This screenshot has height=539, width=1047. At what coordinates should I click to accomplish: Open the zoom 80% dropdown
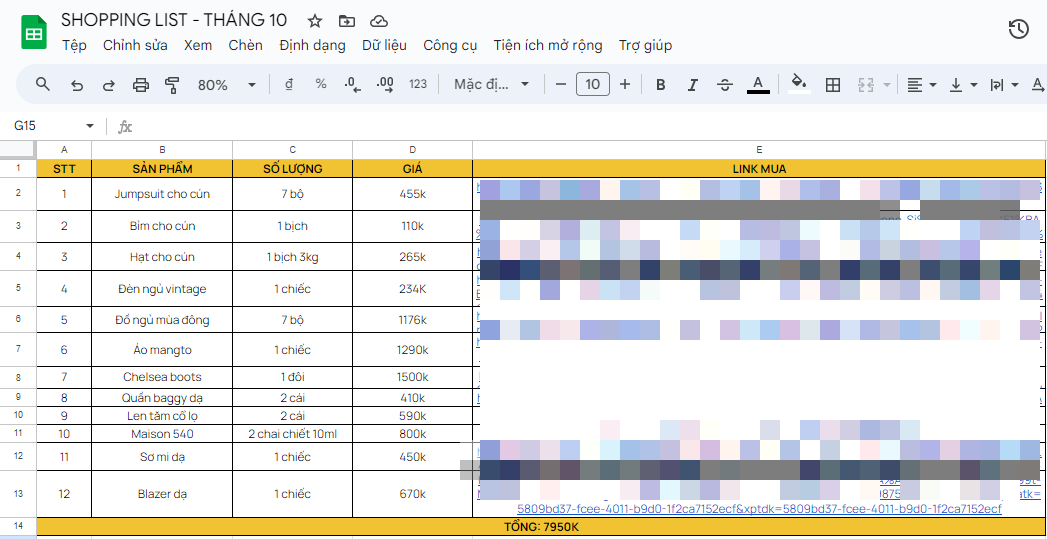(x=227, y=85)
